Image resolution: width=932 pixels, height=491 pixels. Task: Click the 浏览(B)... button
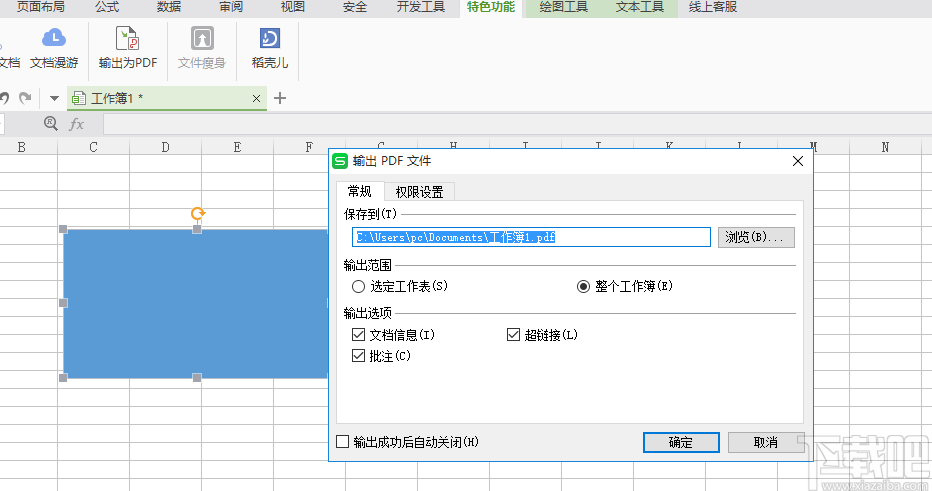pos(756,237)
